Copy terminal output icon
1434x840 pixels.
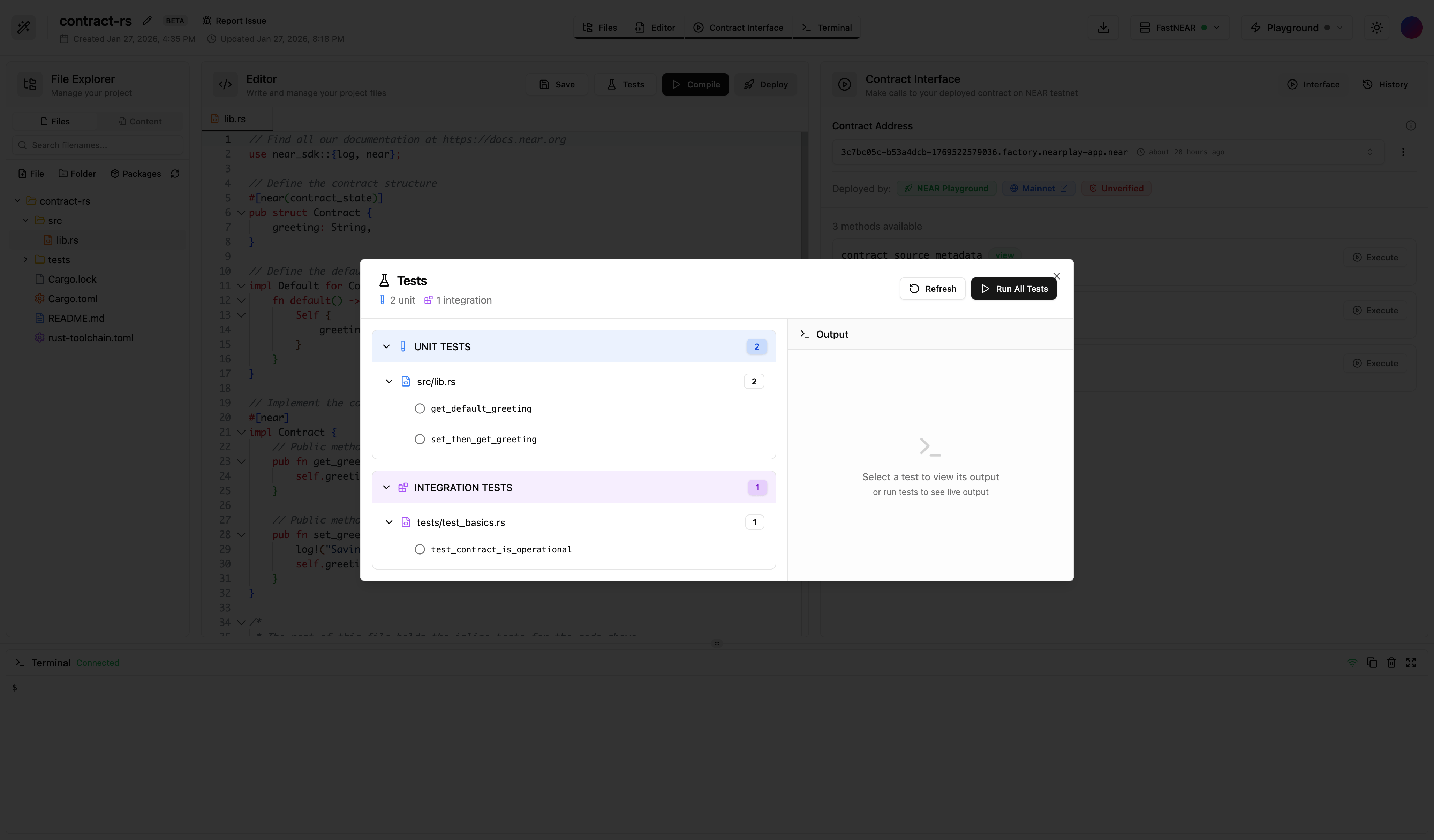point(1372,663)
